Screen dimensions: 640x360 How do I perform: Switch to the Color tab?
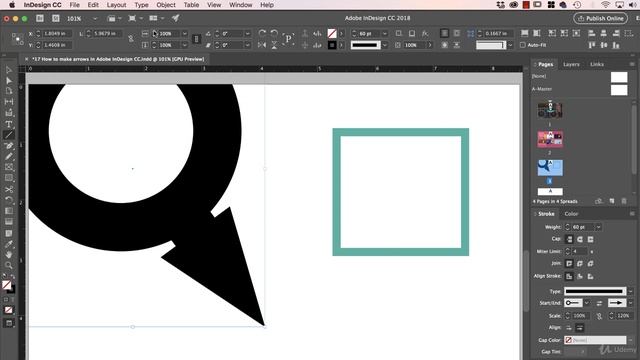click(571, 214)
